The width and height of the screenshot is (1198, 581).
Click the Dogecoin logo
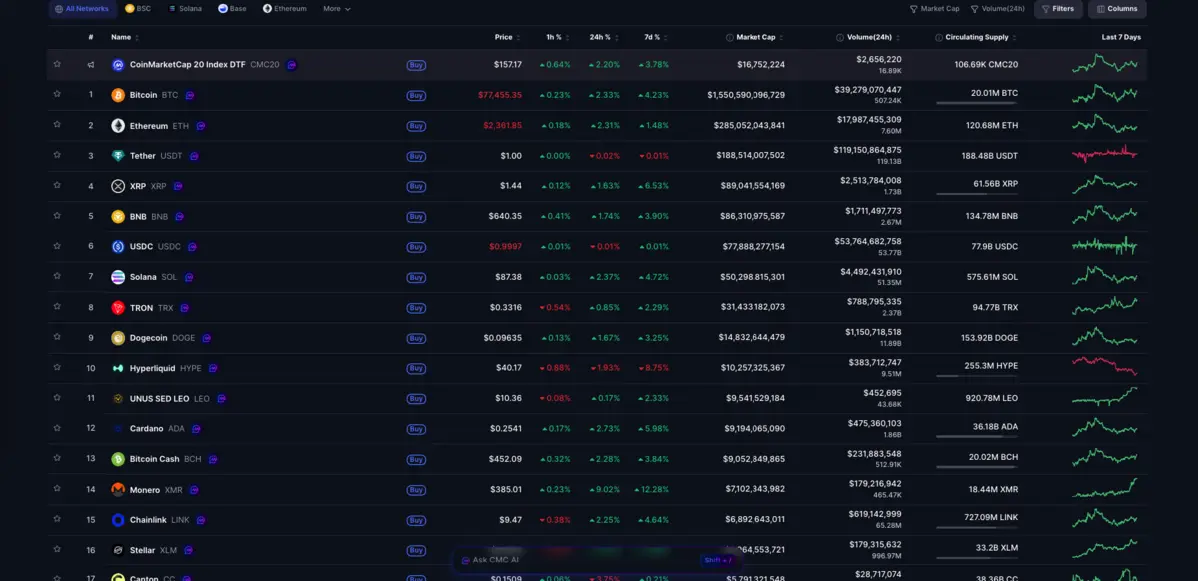(118, 338)
